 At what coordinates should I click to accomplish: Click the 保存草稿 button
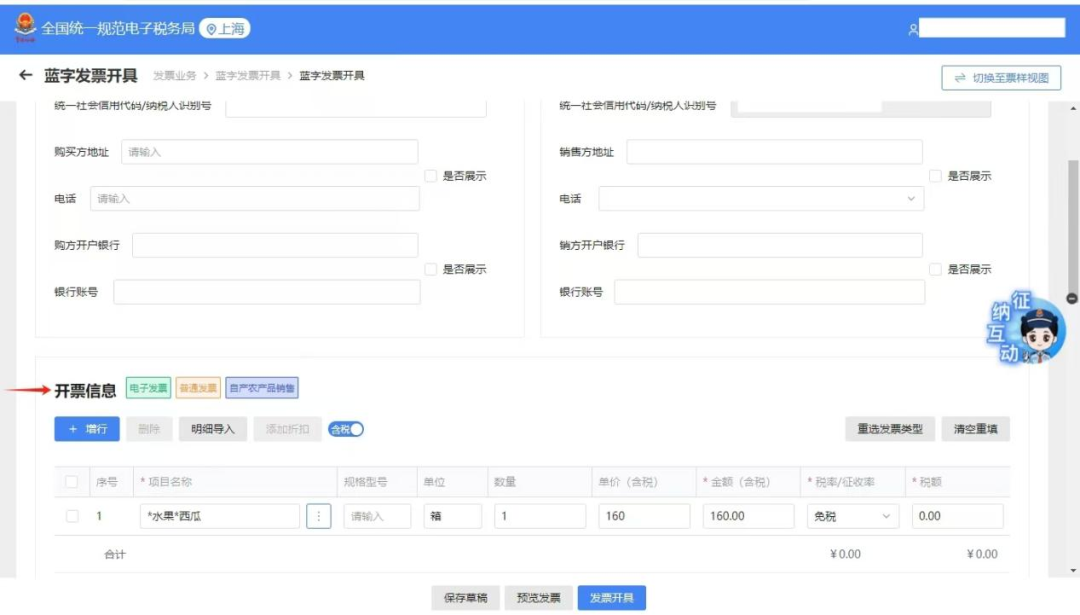coord(465,598)
